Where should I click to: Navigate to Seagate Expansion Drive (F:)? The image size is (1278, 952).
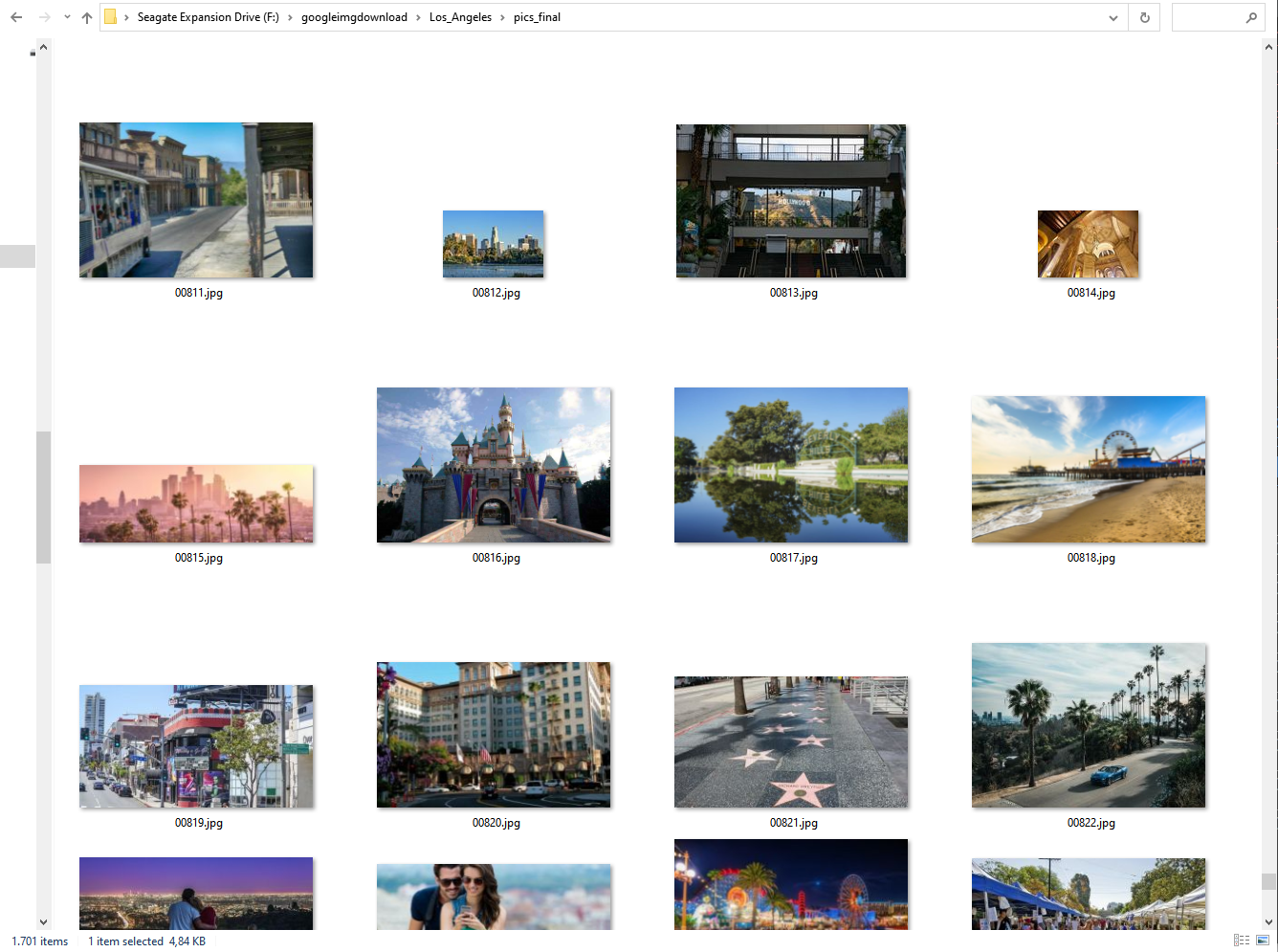point(208,17)
